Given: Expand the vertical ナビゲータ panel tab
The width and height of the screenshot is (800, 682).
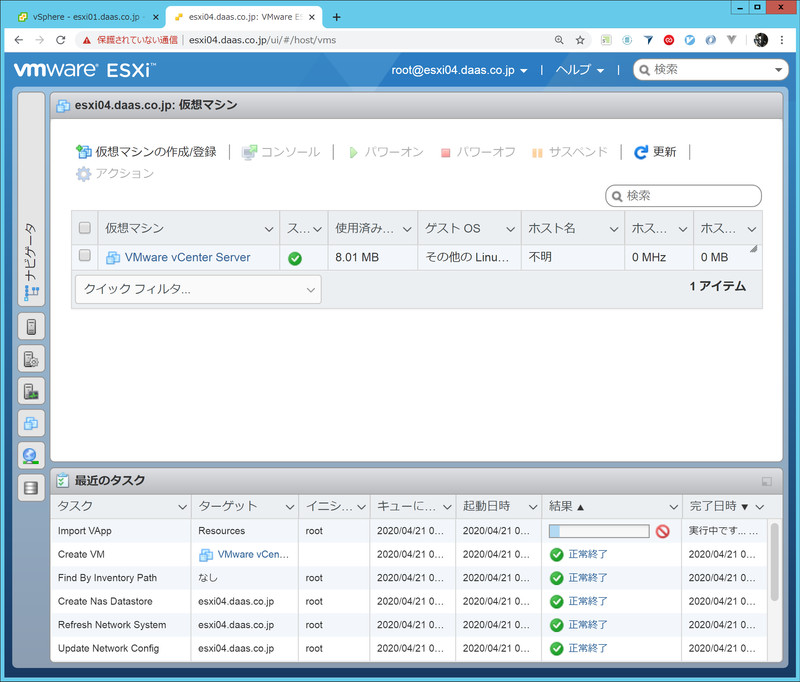Looking at the screenshot, I should coord(32,260).
